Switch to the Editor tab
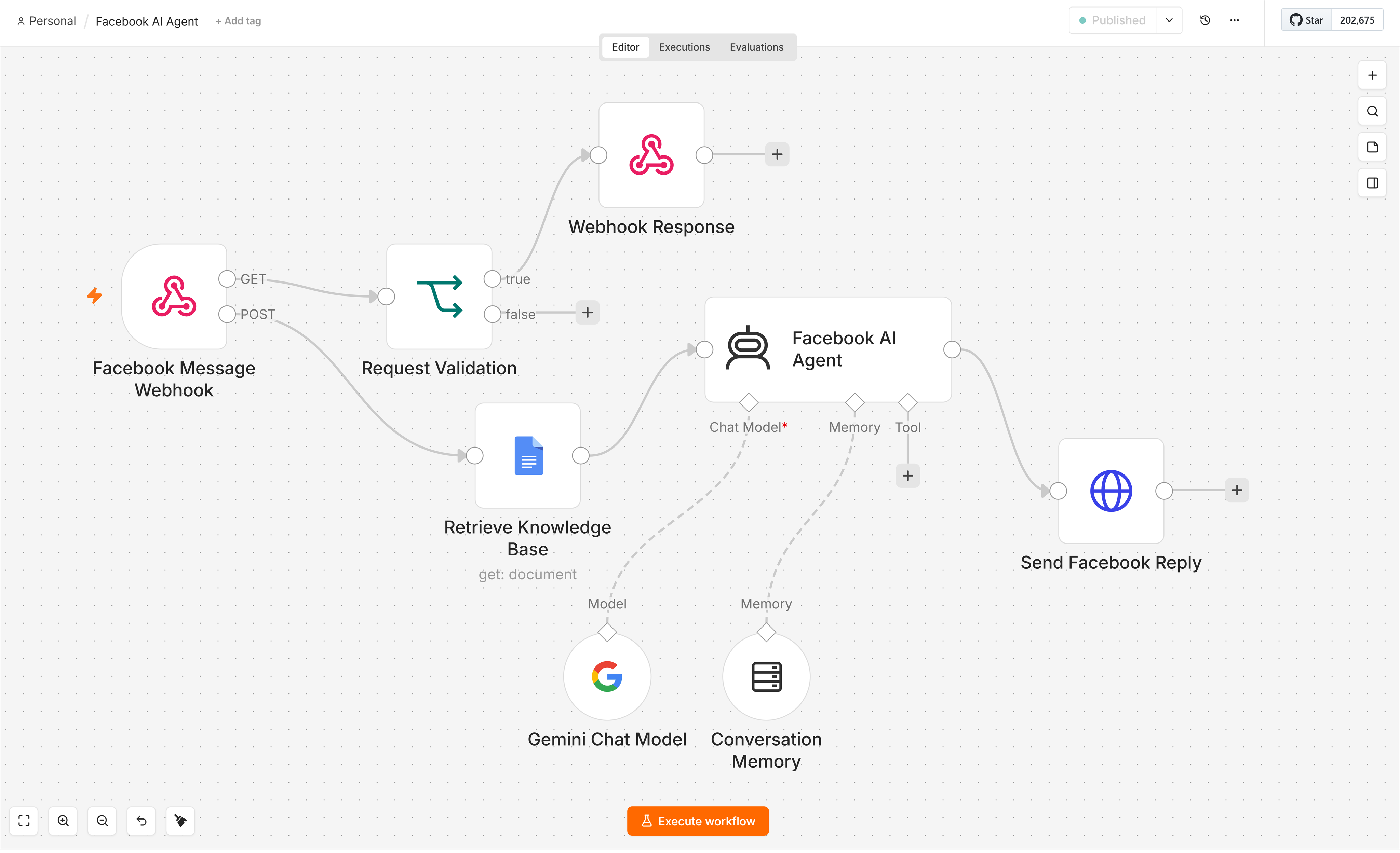 [625, 47]
